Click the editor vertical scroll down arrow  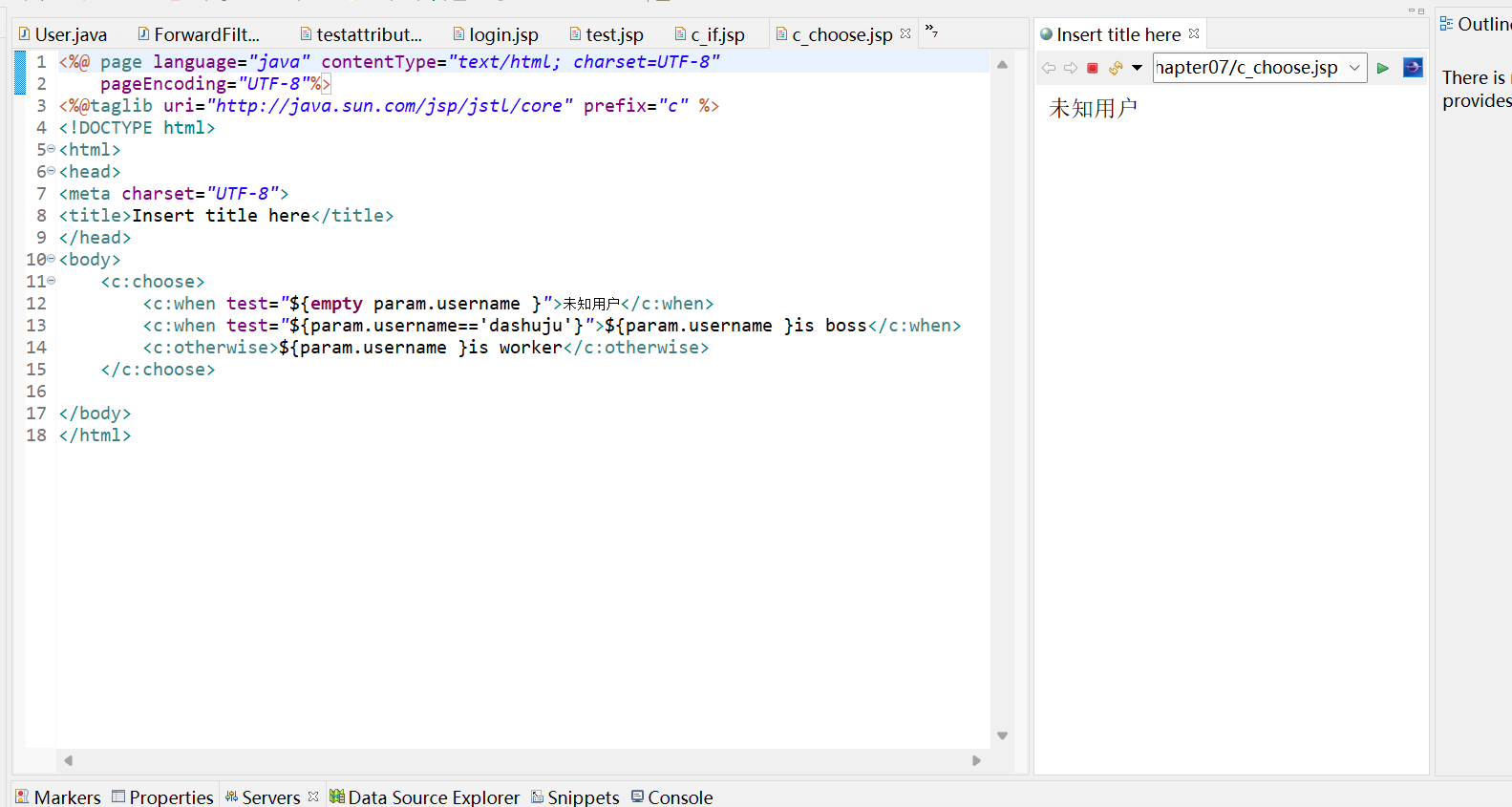pyautogui.click(x=1002, y=735)
